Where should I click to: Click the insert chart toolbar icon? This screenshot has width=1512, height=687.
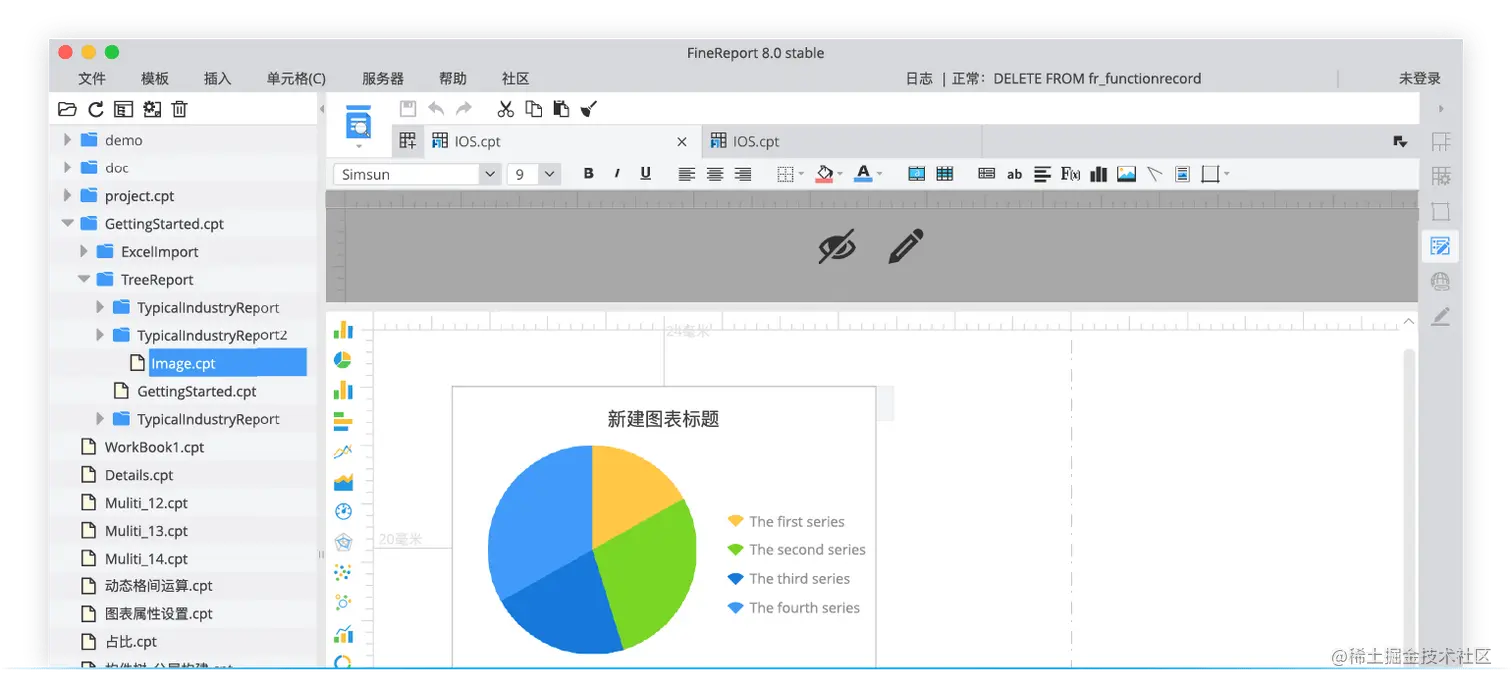click(1097, 173)
